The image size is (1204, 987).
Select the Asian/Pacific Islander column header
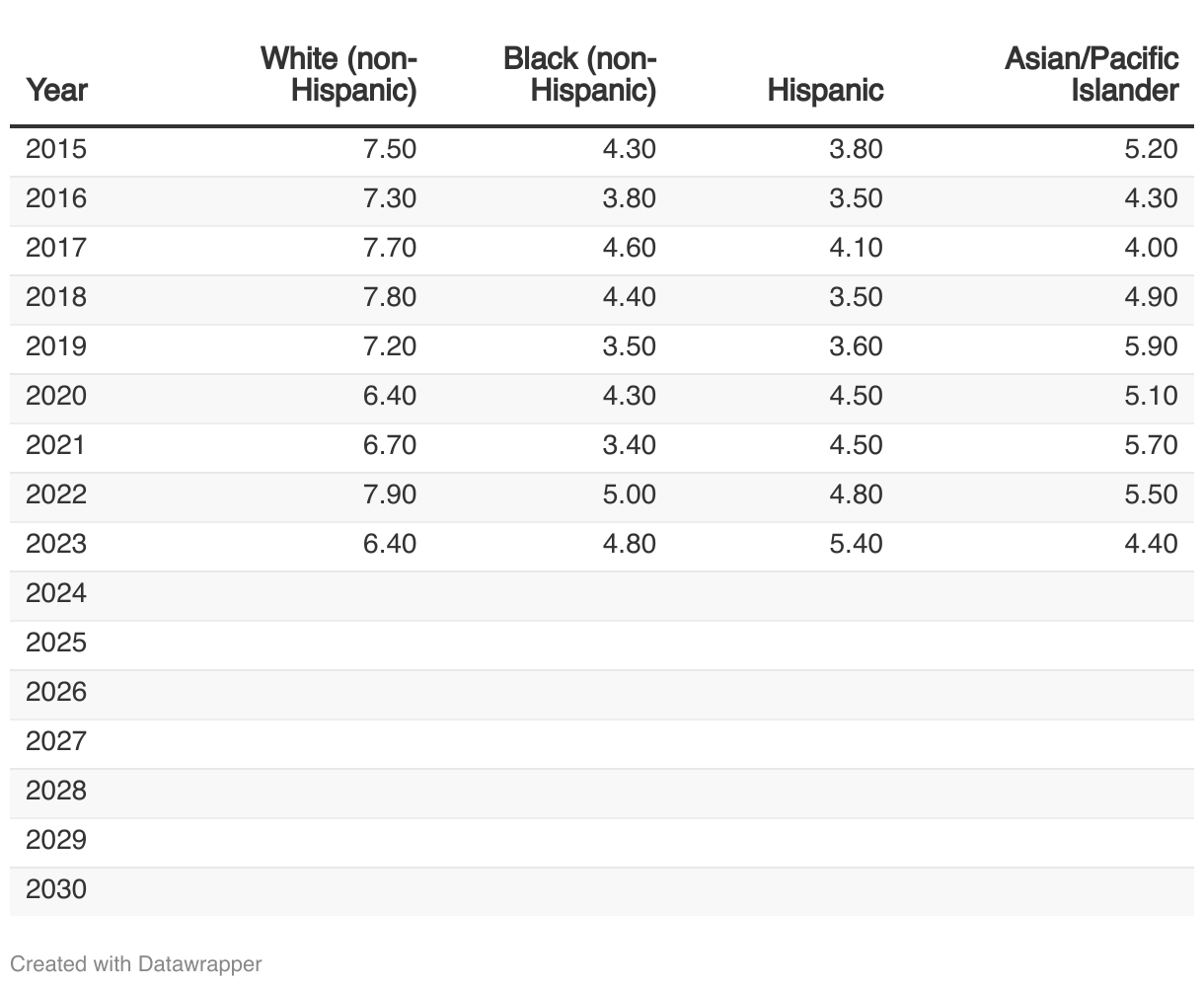pyautogui.click(x=1091, y=74)
